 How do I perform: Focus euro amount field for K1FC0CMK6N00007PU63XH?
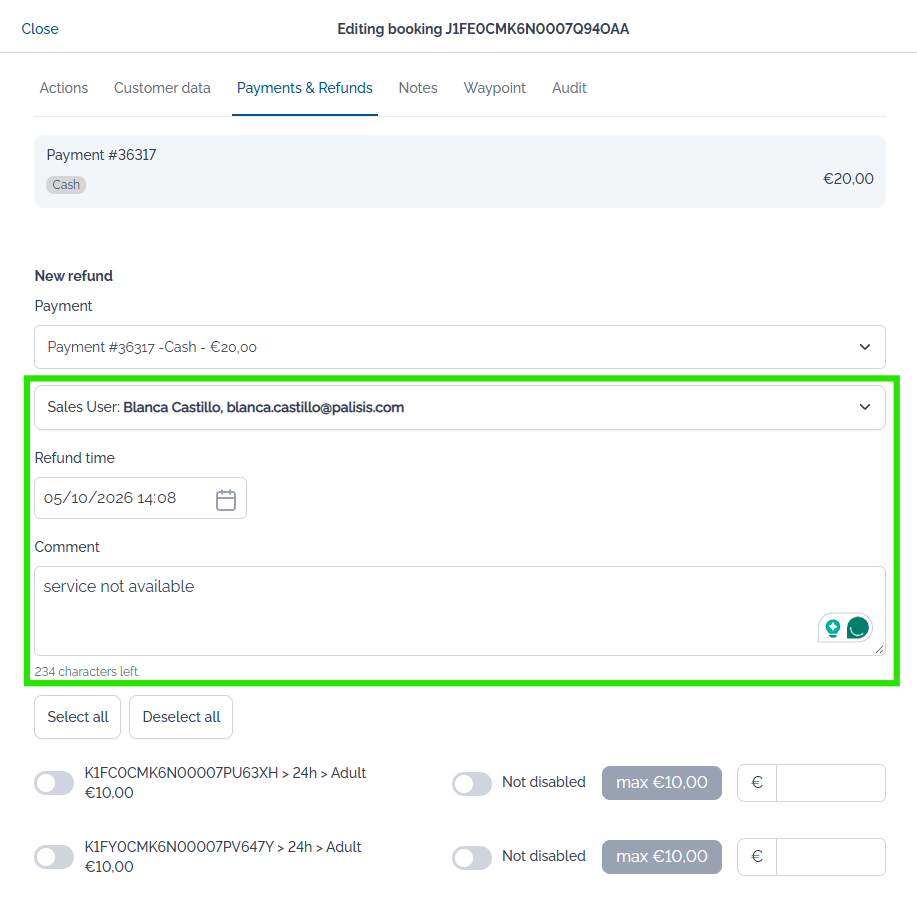coord(830,783)
